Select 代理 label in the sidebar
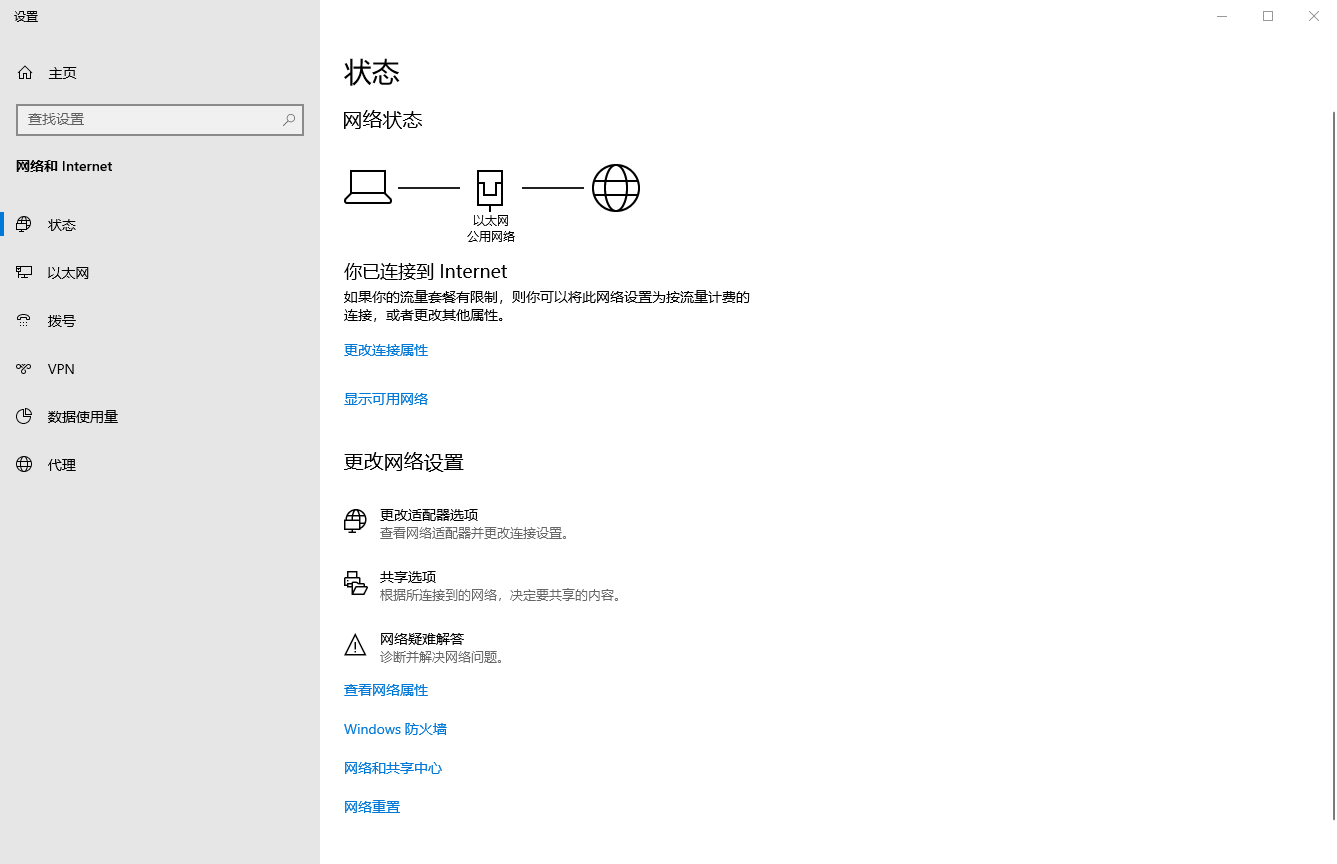The width and height of the screenshot is (1337, 864). [x=62, y=465]
